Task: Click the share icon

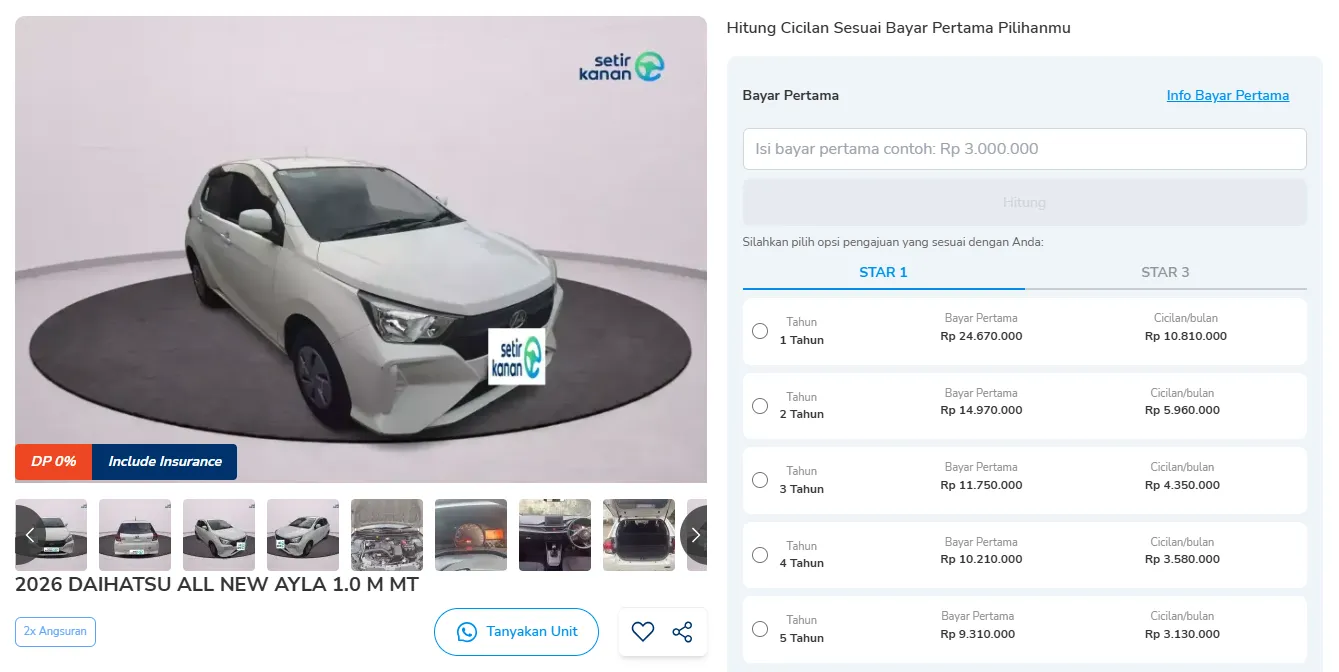Action: pos(682,632)
